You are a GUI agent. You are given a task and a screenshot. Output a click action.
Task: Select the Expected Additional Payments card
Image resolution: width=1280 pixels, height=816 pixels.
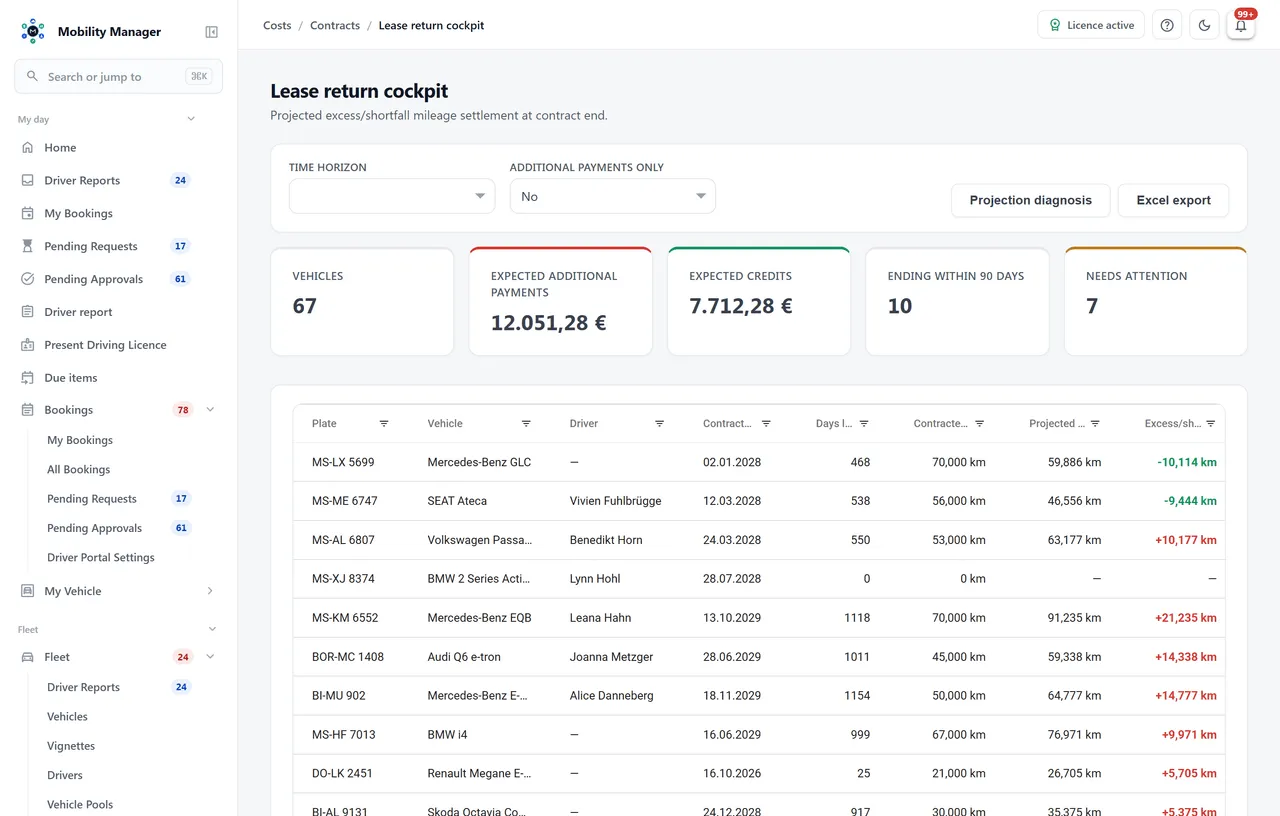(x=561, y=301)
